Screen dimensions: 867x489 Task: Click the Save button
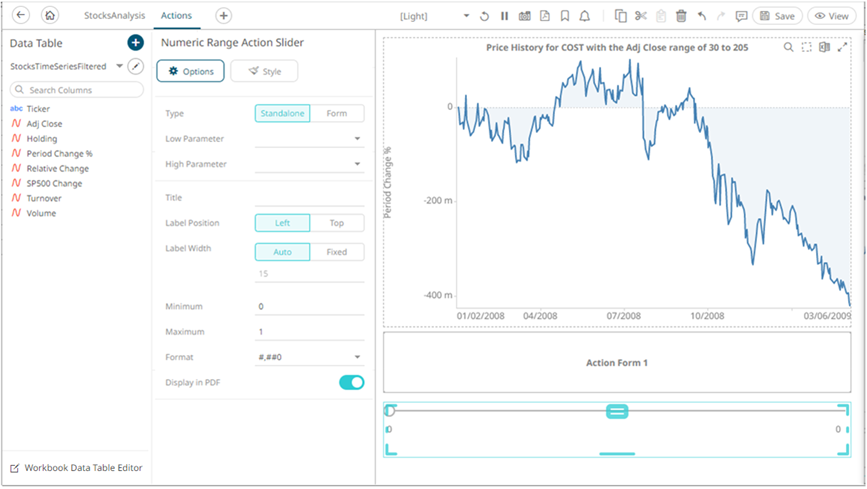(777, 16)
